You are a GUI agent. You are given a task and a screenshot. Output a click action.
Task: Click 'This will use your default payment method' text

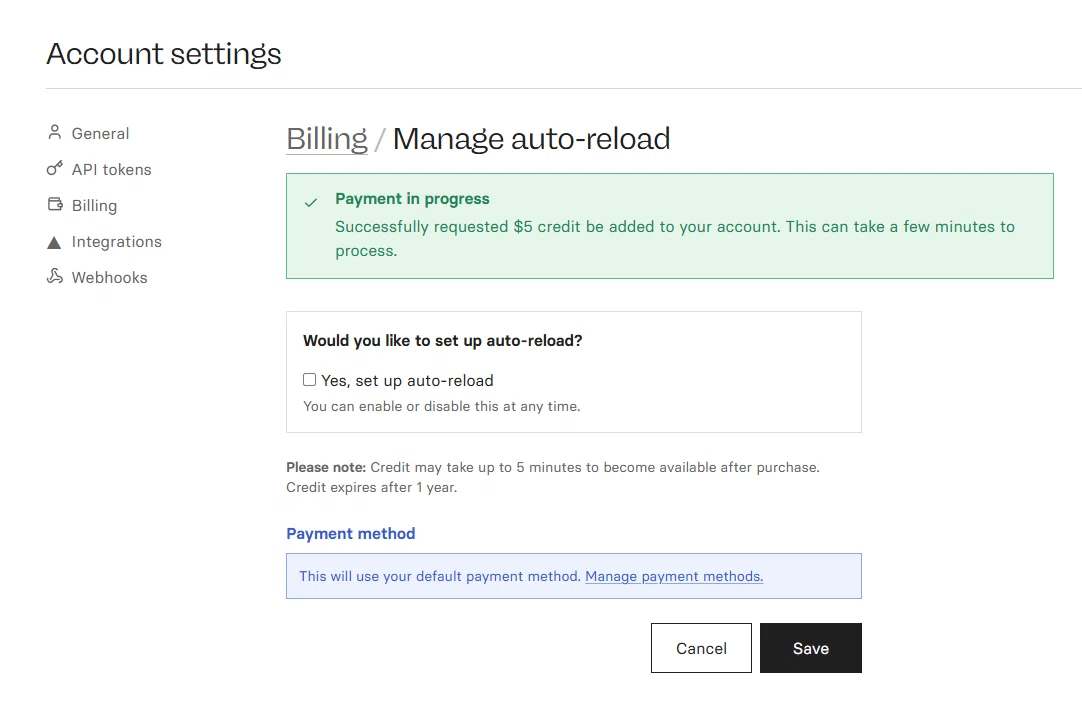pos(440,576)
